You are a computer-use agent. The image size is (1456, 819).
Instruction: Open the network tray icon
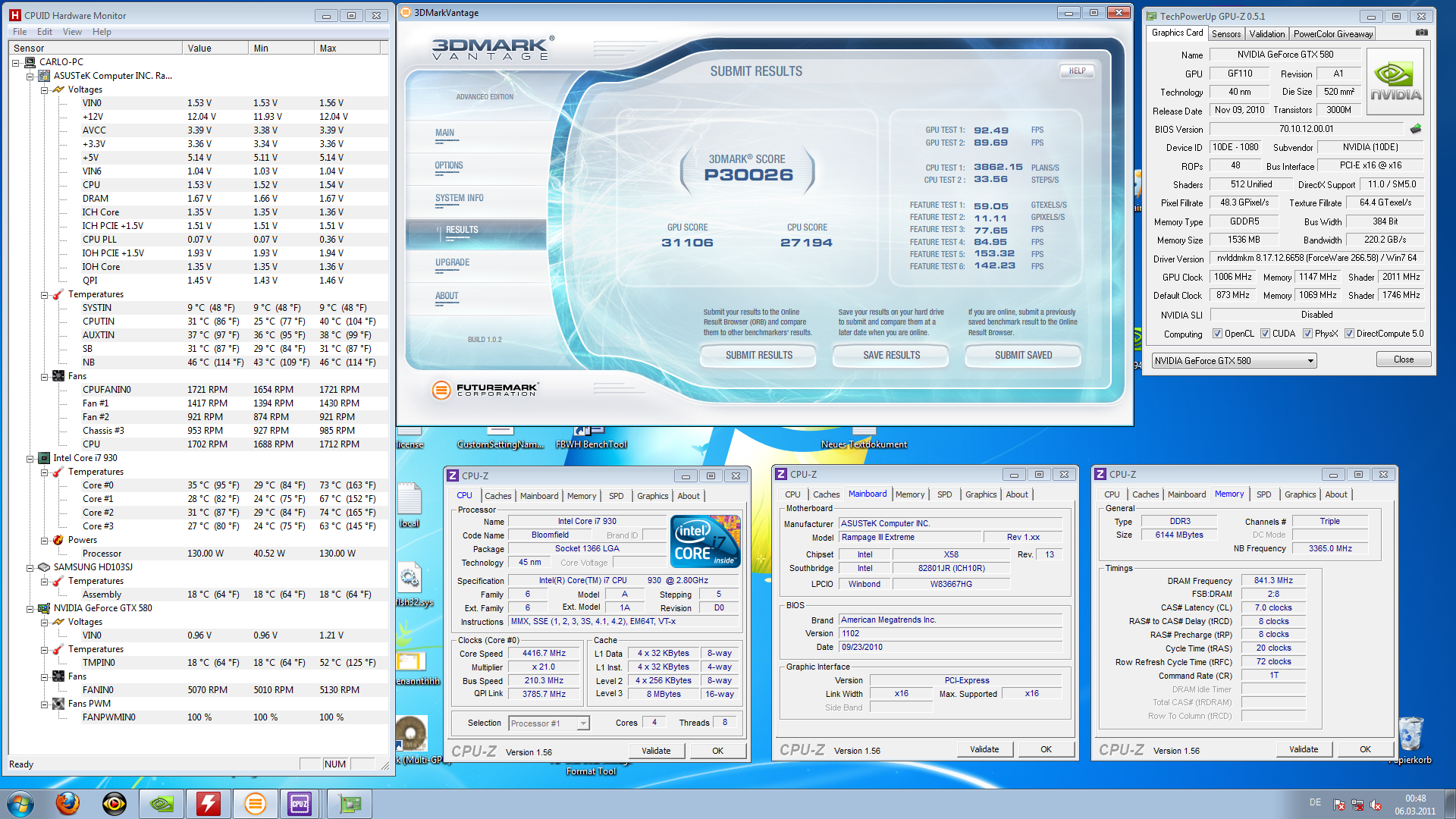pyautogui.click(x=1357, y=805)
